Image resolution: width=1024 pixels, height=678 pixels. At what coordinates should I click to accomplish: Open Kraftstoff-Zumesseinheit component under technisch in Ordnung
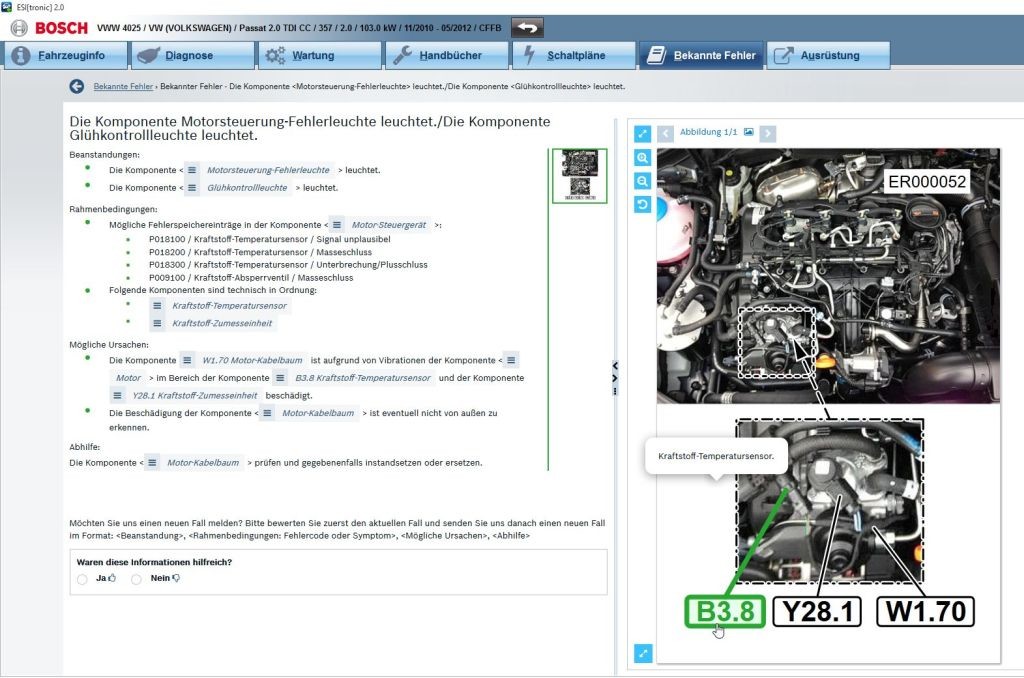pos(222,323)
